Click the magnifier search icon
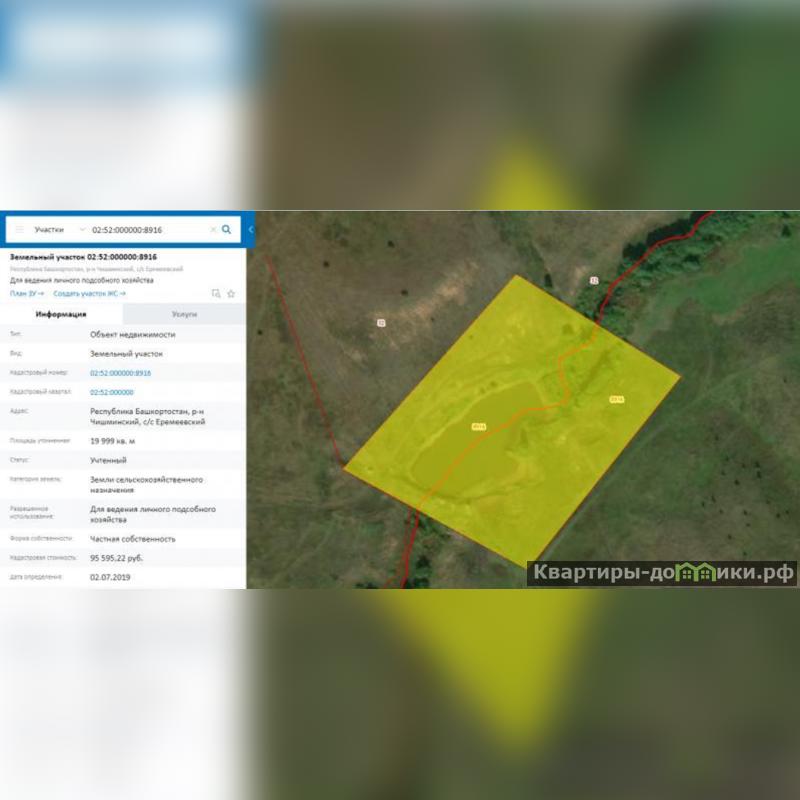The image size is (800, 800). coord(226,229)
